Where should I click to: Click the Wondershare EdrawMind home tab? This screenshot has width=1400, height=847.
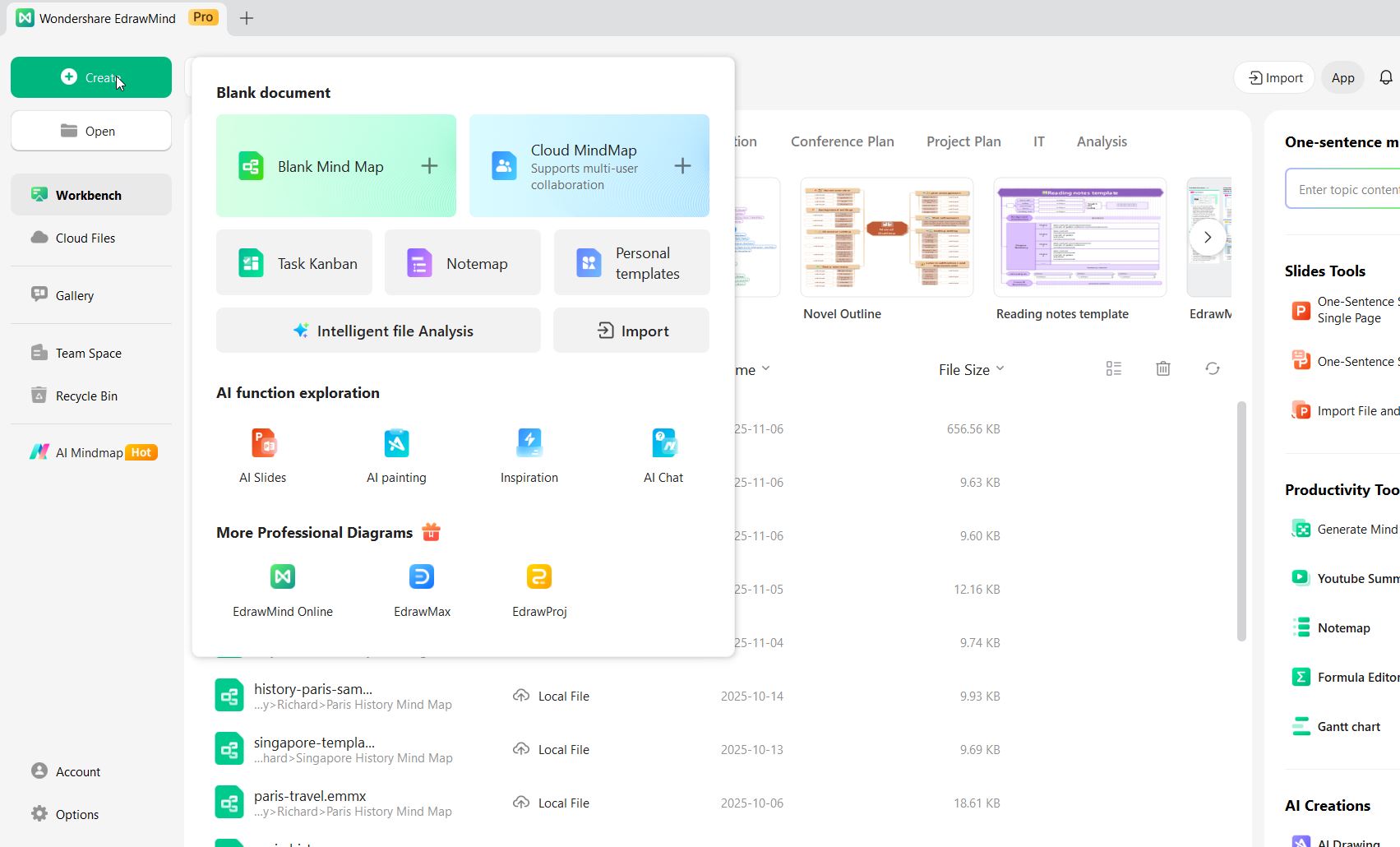[x=118, y=18]
